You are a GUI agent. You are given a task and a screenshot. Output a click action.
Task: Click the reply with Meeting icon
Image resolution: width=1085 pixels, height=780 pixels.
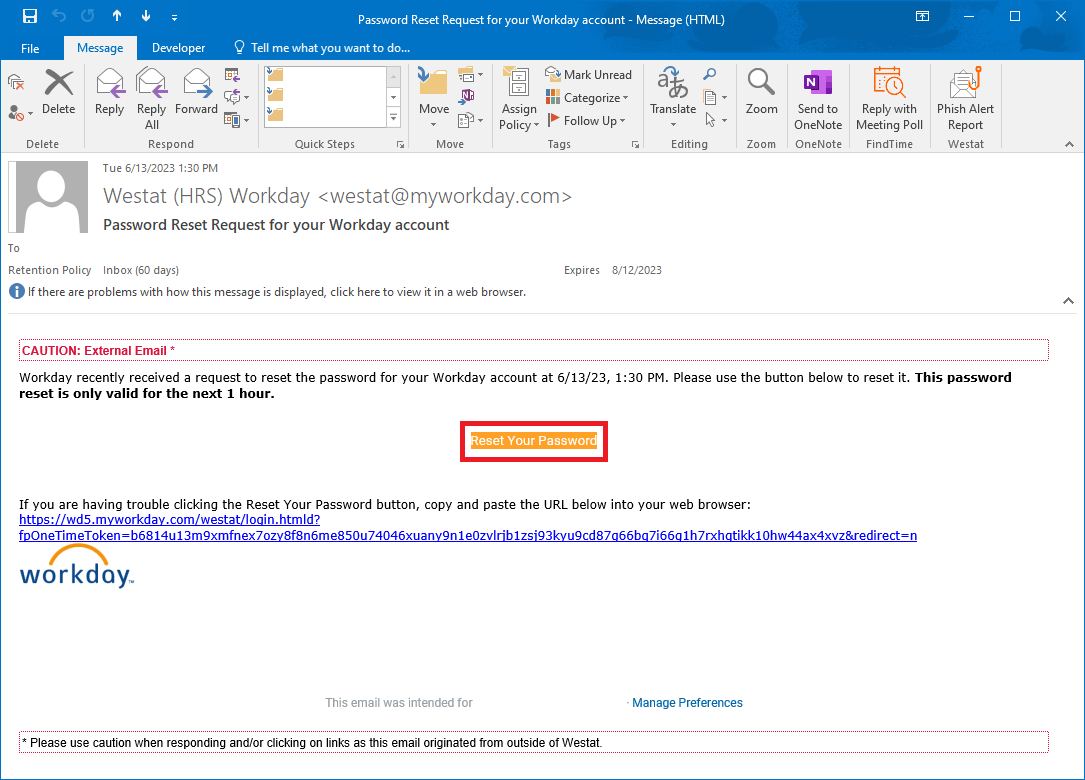[x=232, y=75]
